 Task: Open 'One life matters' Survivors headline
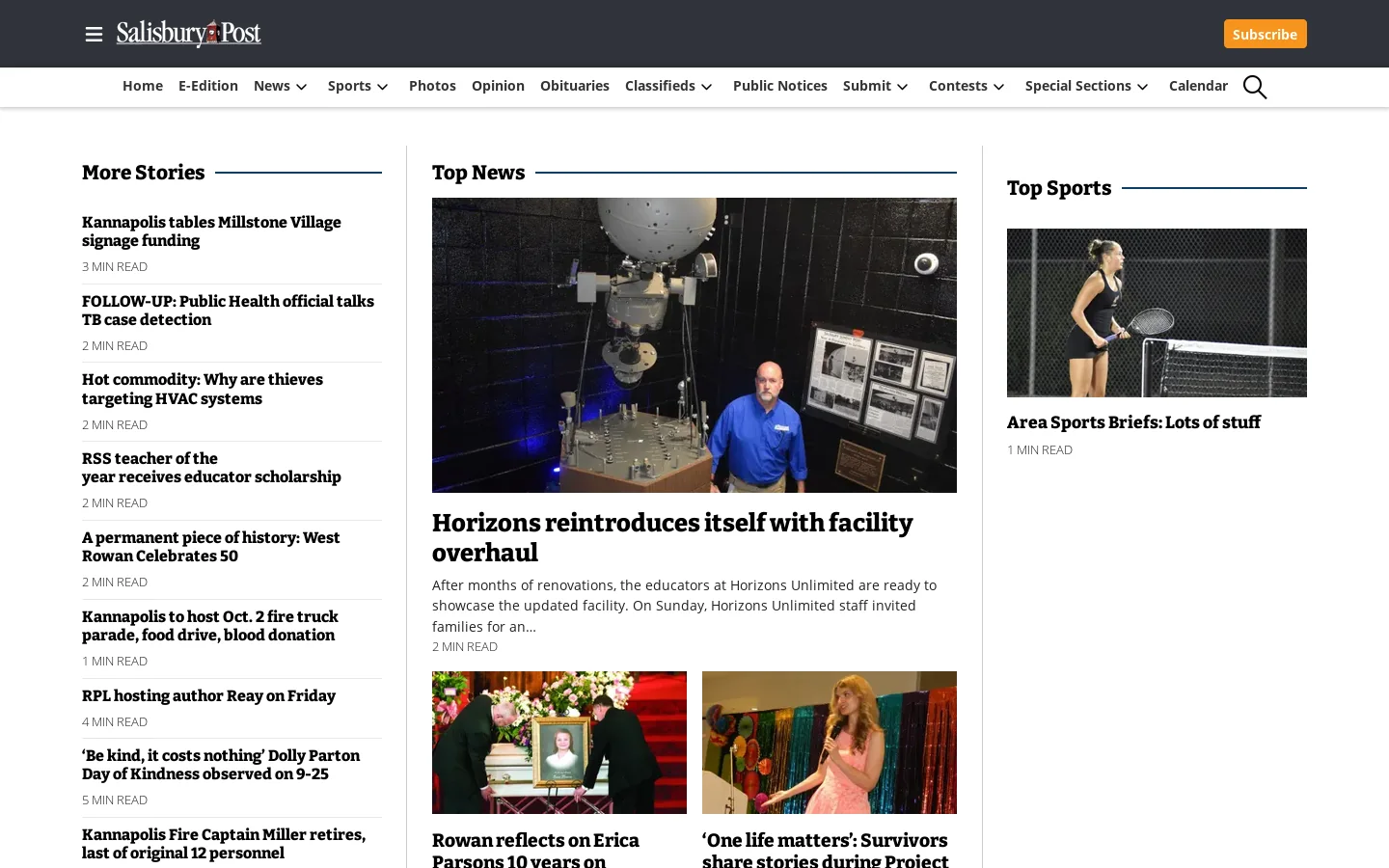point(826,850)
